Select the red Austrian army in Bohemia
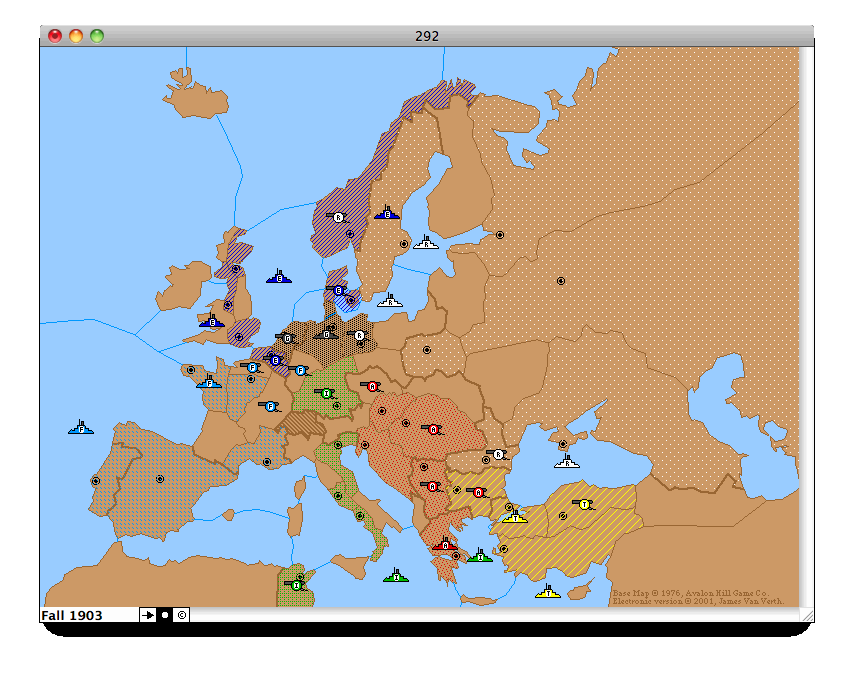Screen dimensions: 854x677 [372, 386]
